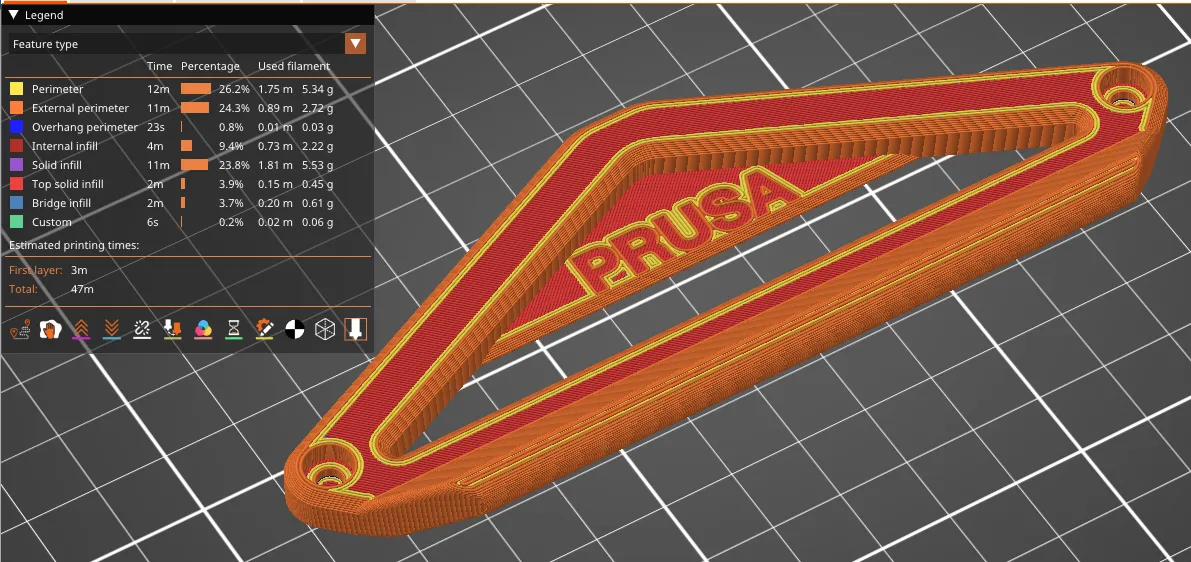1191x562 pixels.
Task: Toggle Overhang perimeter feature row
Action: [x=188, y=127]
